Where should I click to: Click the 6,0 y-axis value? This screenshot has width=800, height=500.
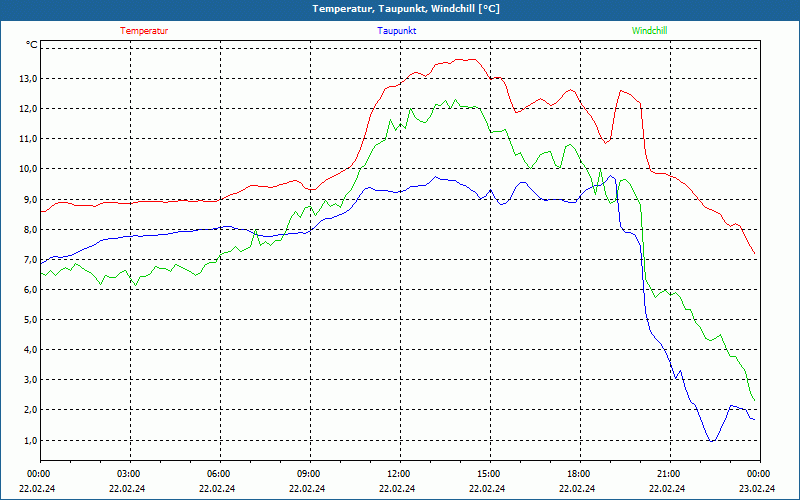click(x=31, y=290)
